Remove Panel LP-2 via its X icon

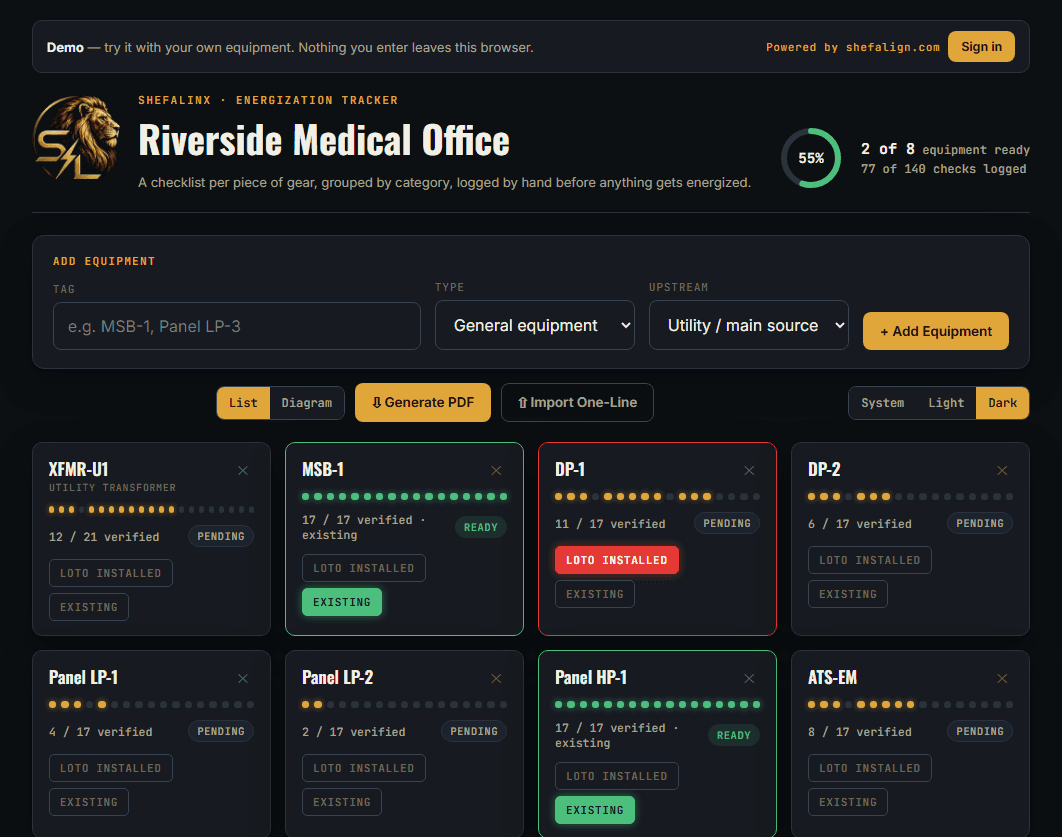[x=496, y=679]
